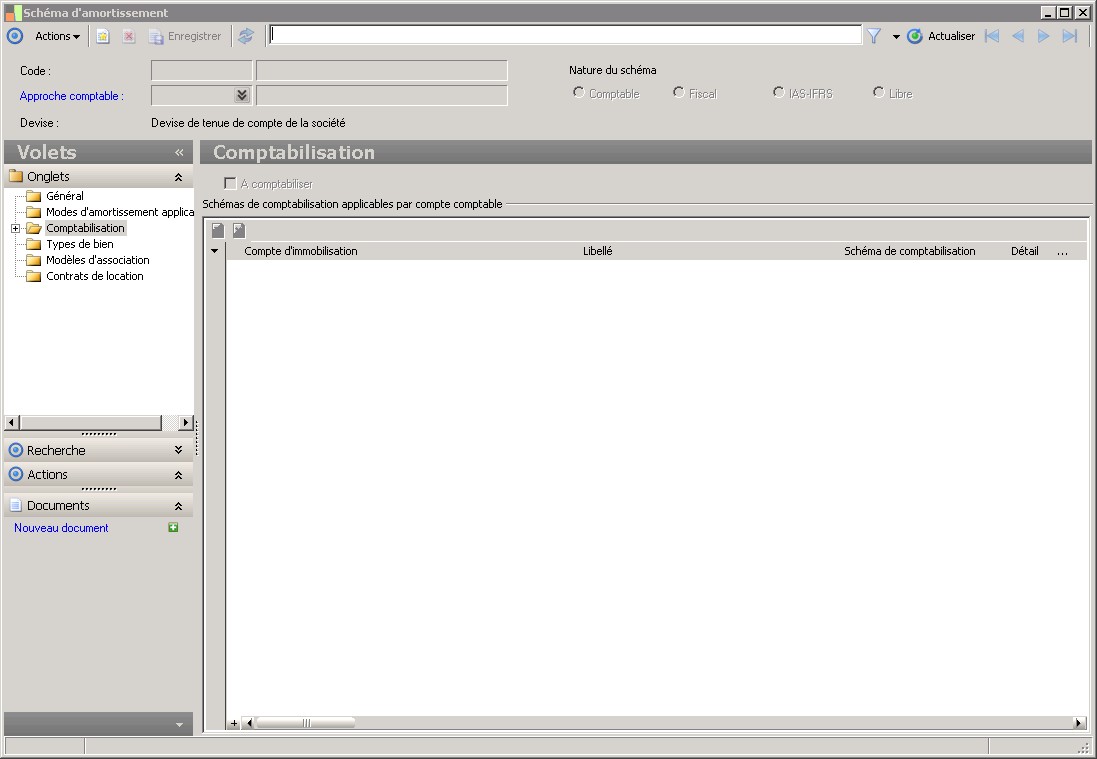Open the grid column selector arrow
1097x759 pixels.
215,251
